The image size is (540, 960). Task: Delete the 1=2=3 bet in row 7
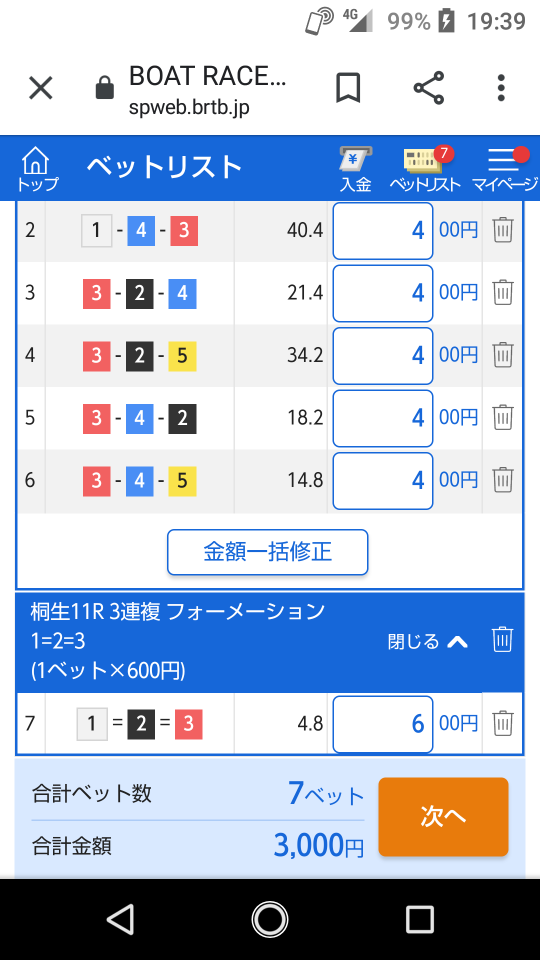[503, 723]
